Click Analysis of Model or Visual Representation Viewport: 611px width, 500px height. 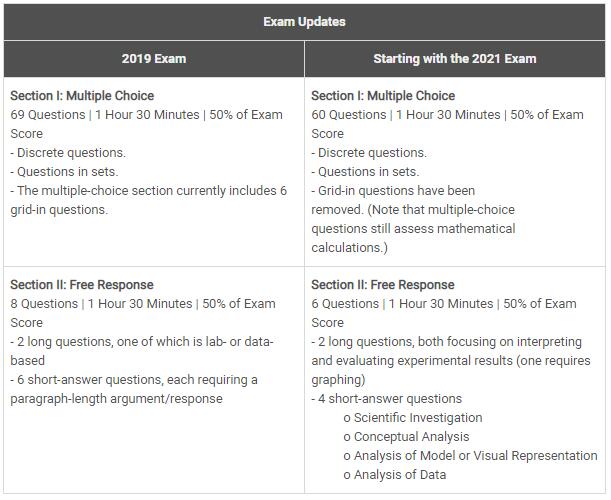(470, 456)
